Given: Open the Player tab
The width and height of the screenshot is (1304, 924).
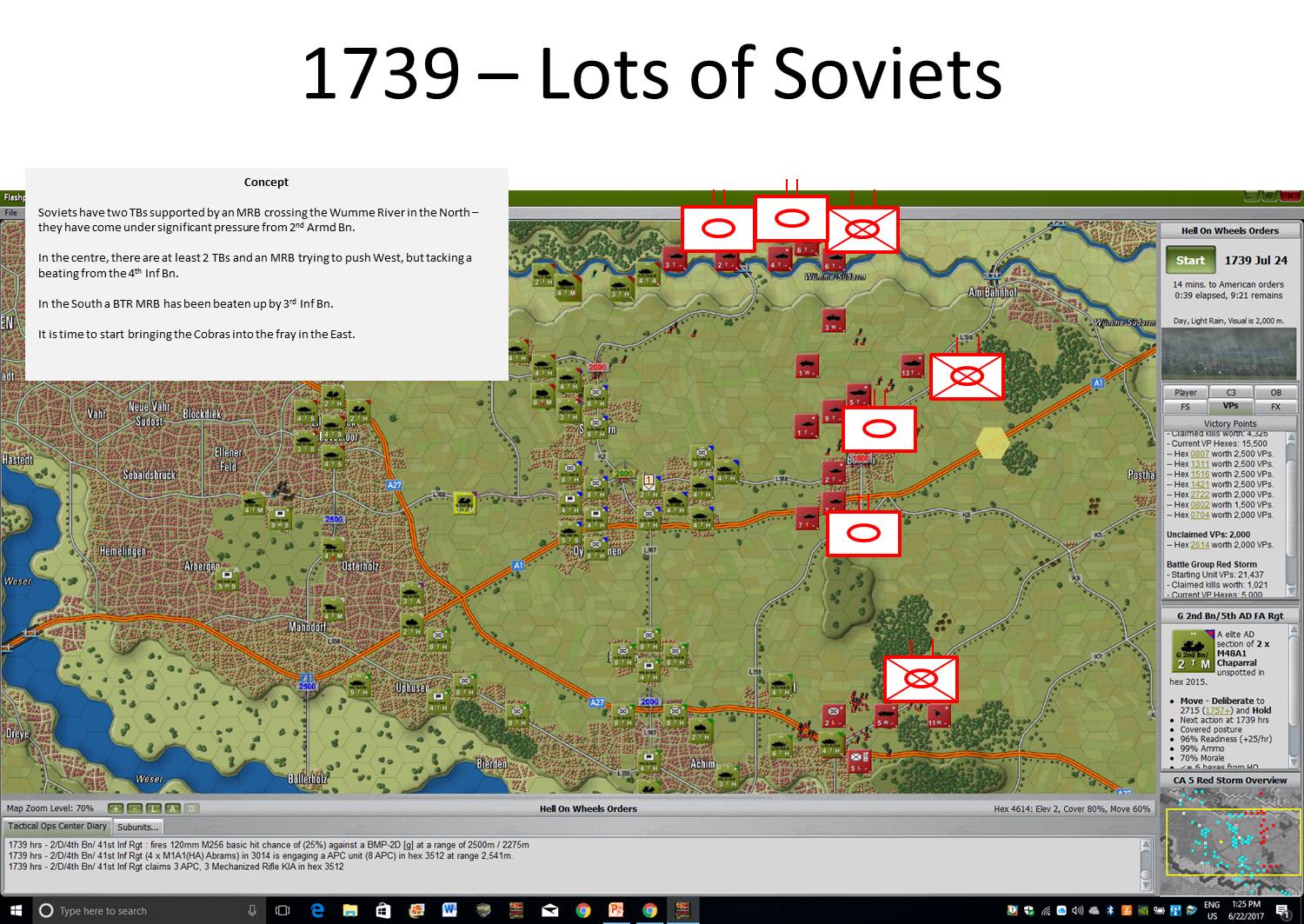Looking at the screenshot, I should point(1185,393).
